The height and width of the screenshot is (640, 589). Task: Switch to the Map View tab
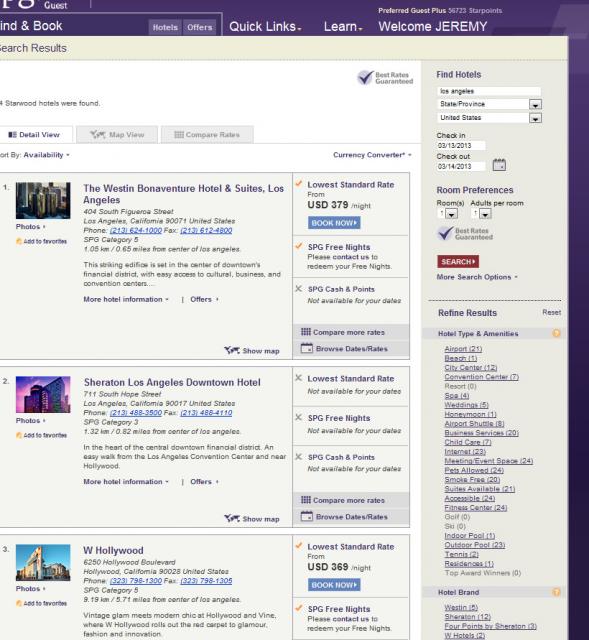tap(117, 135)
